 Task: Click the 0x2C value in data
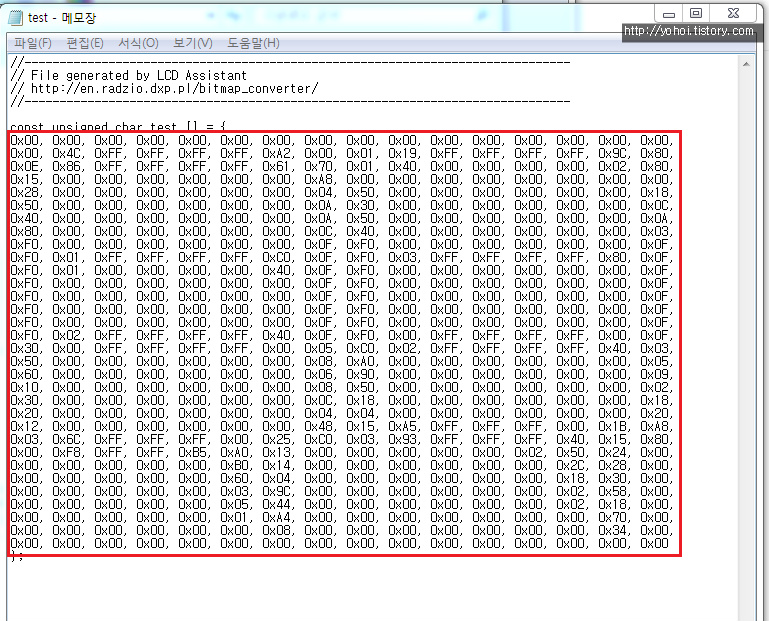570,466
